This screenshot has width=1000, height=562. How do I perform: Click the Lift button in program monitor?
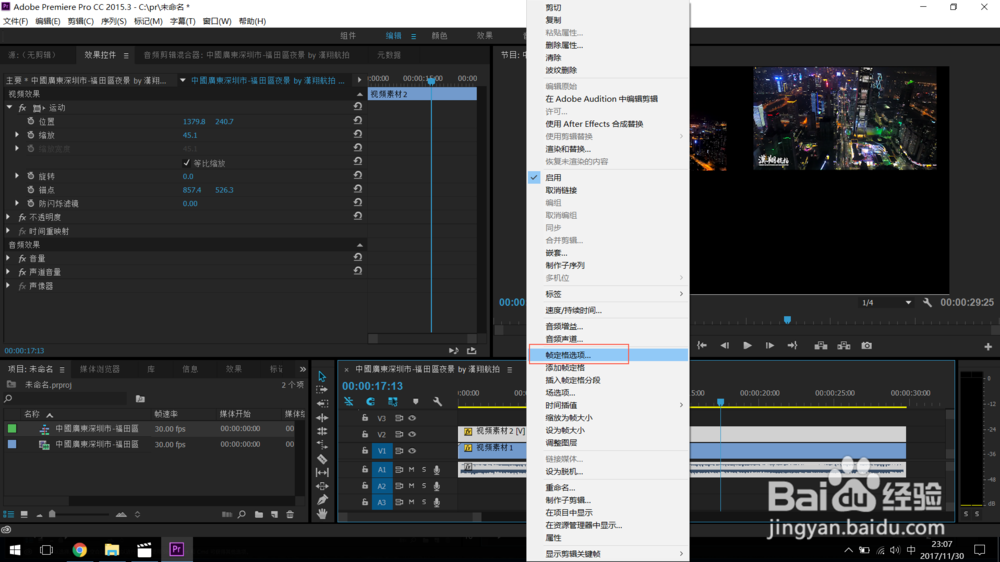coord(821,346)
